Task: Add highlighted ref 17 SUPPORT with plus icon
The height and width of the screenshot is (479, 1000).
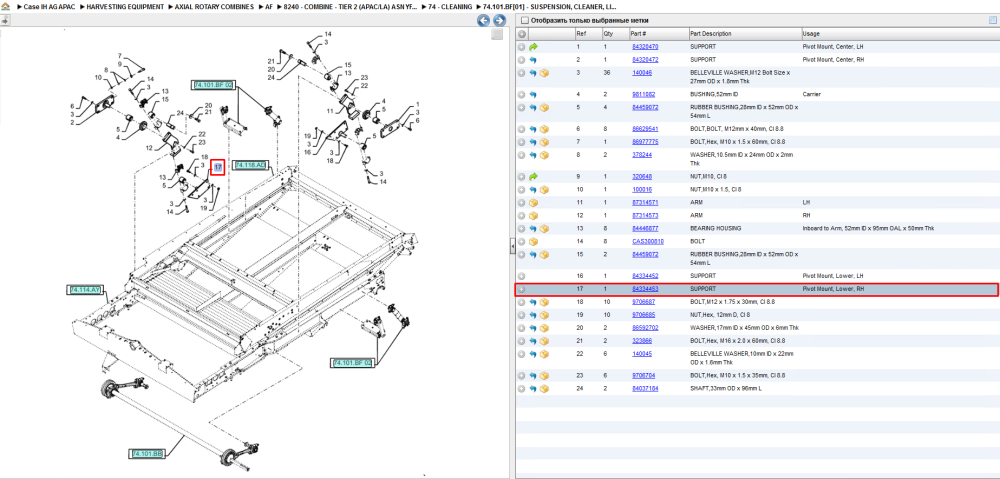Action: point(522,289)
